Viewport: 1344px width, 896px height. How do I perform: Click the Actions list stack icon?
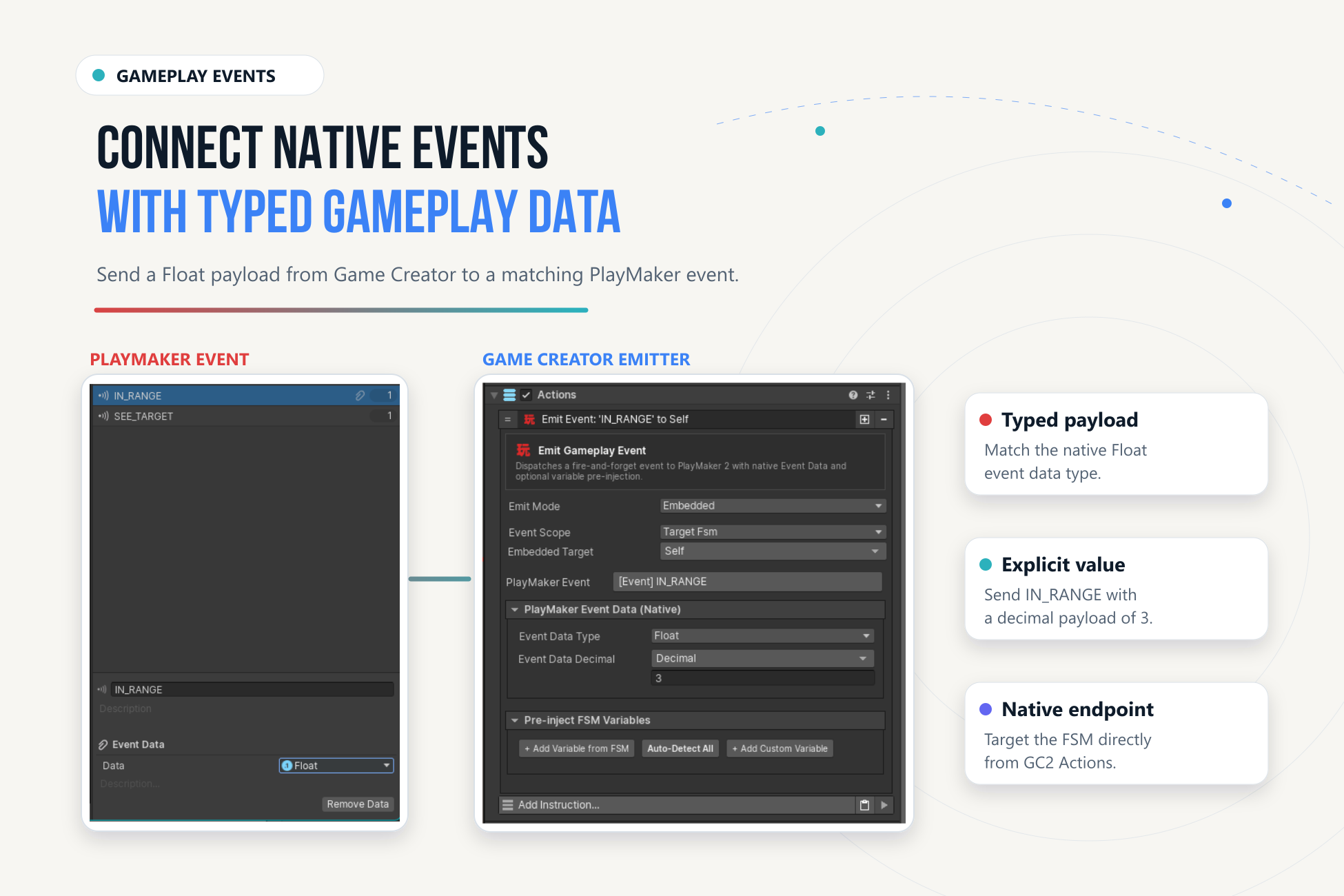[x=509, y=395]
